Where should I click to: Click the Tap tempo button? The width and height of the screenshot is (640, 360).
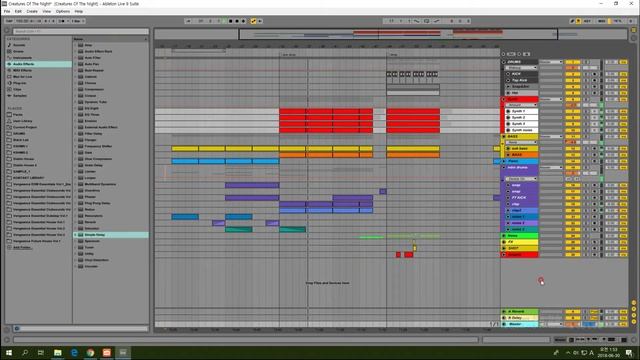point(9,21)
